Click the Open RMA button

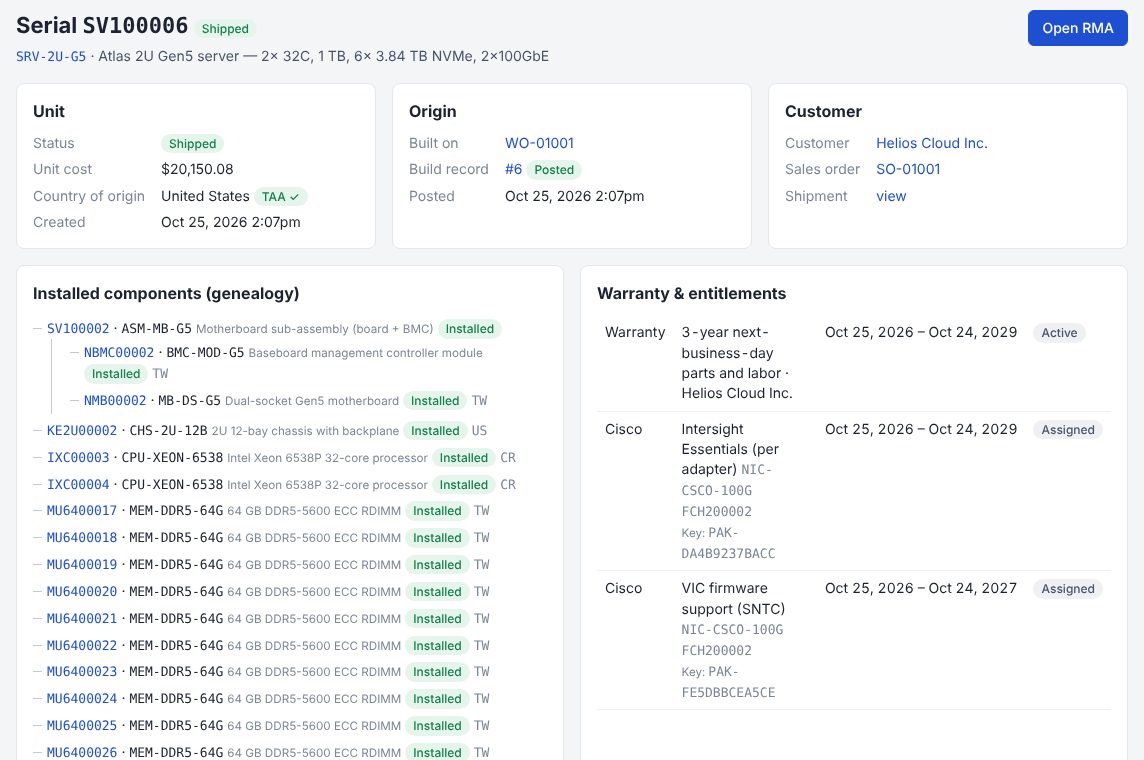click(1077, 28)
